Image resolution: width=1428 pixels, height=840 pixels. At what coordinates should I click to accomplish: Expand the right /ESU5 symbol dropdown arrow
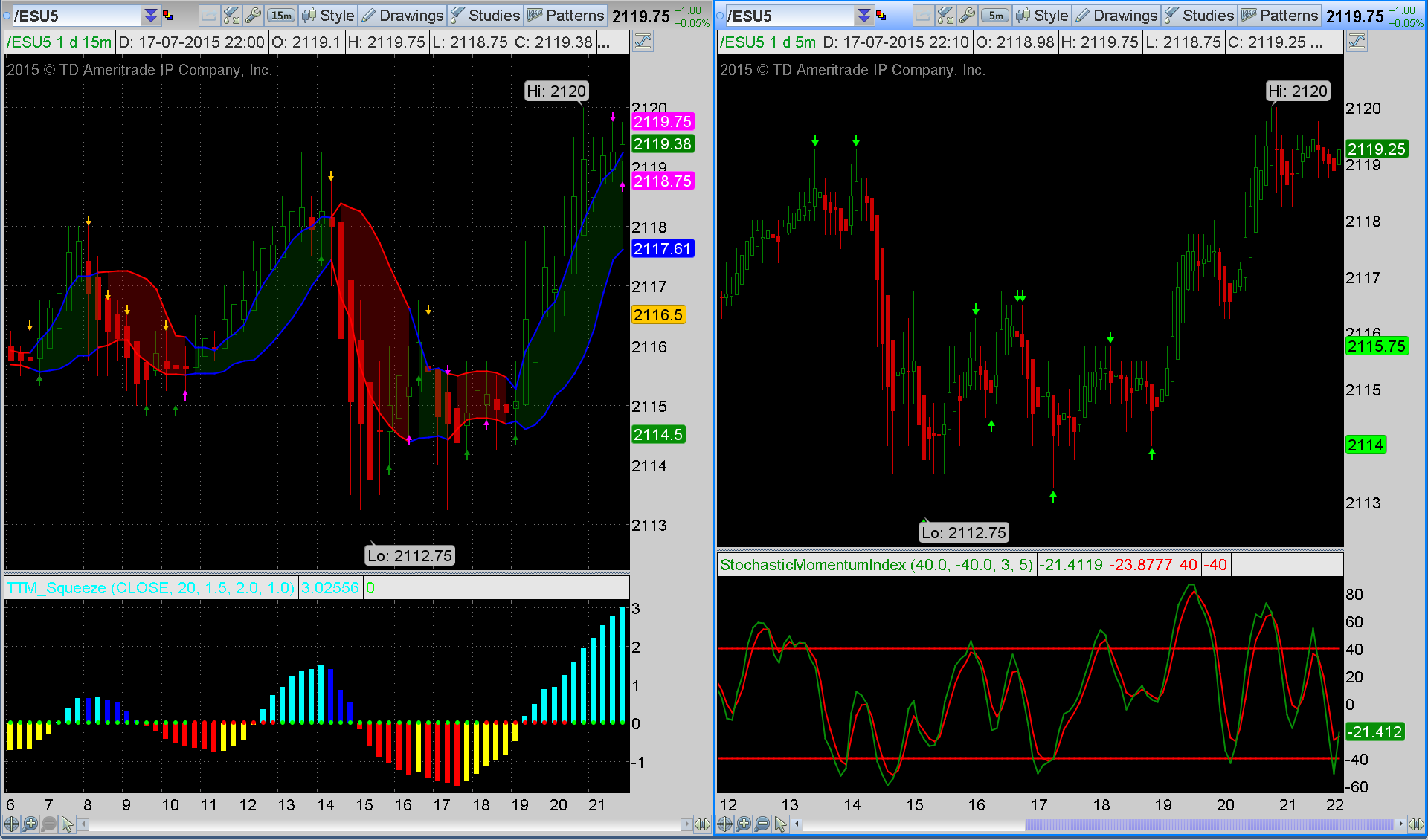[x=864, y=16]
